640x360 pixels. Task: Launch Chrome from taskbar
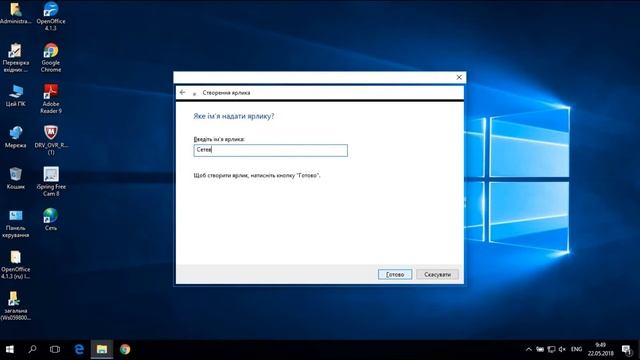(125, 349)
